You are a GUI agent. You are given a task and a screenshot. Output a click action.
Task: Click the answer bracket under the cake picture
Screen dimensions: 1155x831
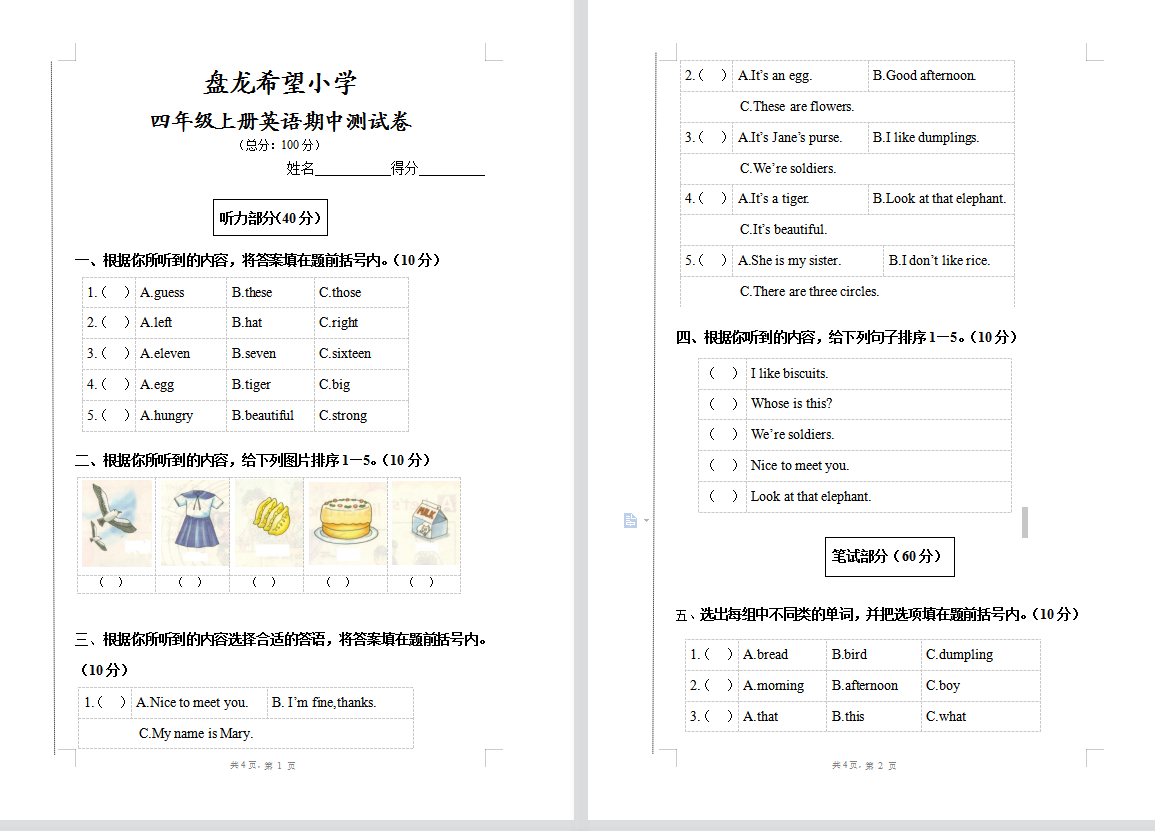338,582
